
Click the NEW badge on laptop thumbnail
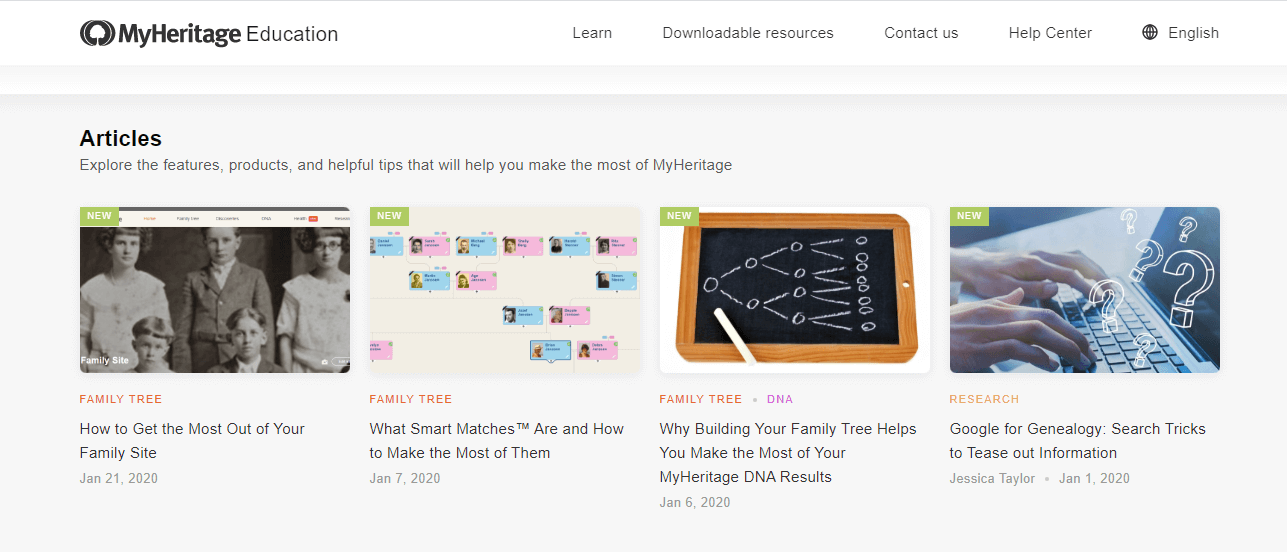(x=969, y=216)
